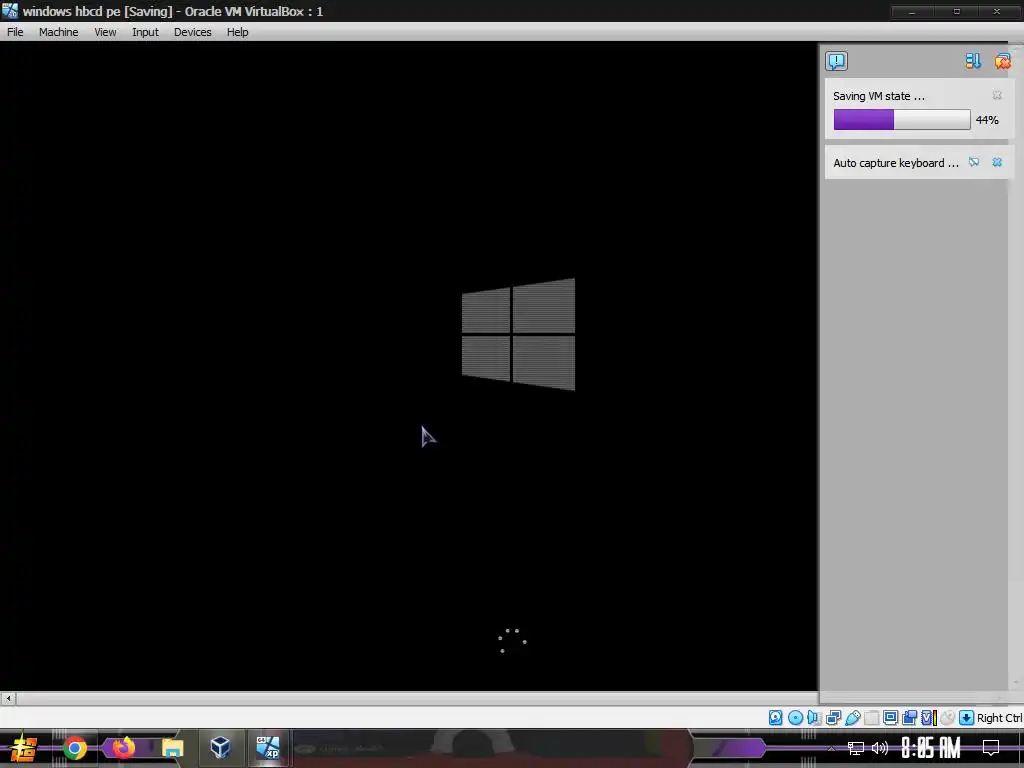Minimize the VirtualBox VM window
This screenshot has width=1024, height=768.
(x=912, y=12)
